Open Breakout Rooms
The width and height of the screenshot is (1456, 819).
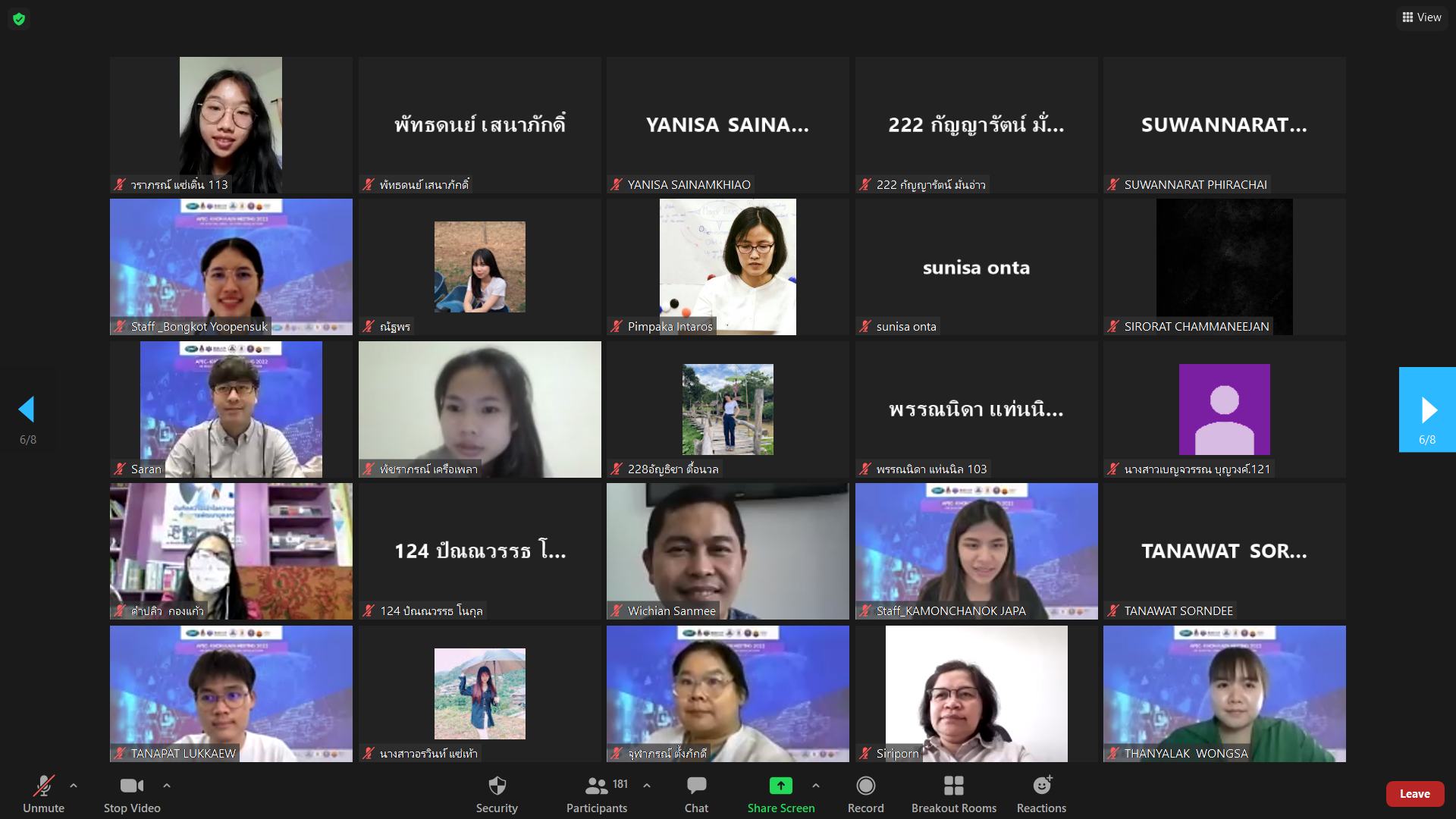(953, 793)
